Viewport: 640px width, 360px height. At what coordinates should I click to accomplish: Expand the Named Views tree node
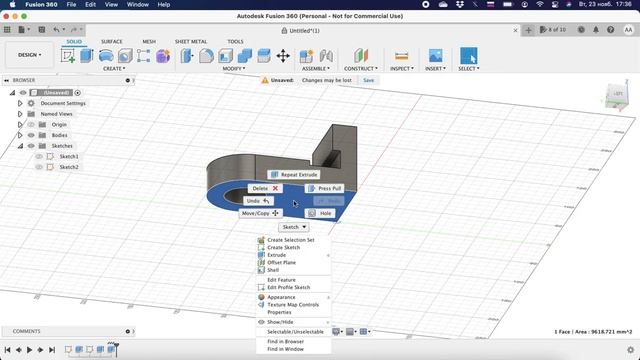click(x=20, y=114)
